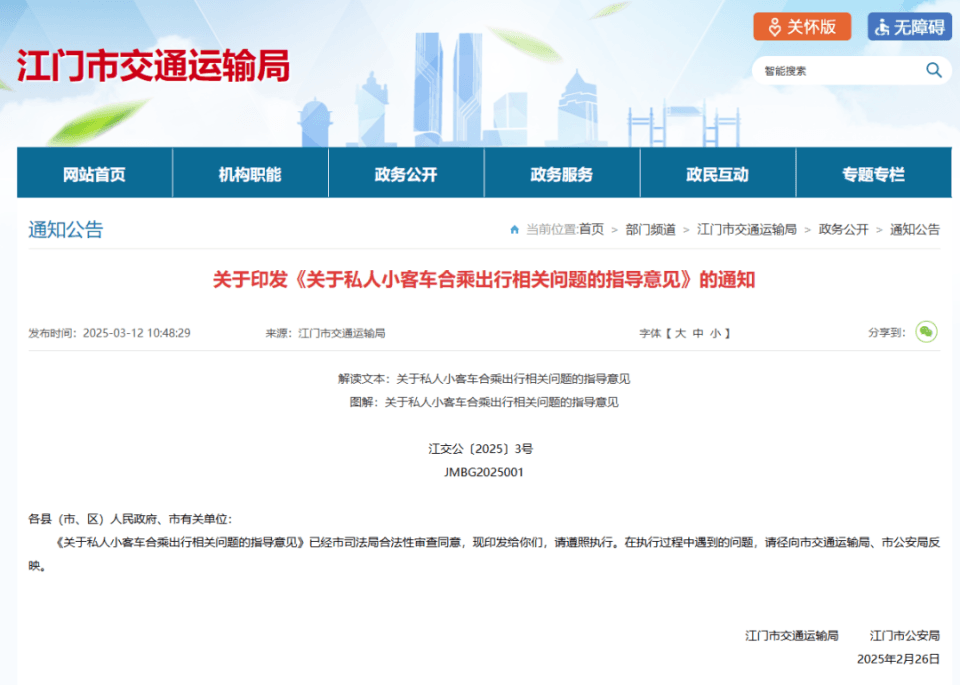The width and height of the screenshot is (960, 685).
Task: Set the font size to 中
Action: point(698,334)
